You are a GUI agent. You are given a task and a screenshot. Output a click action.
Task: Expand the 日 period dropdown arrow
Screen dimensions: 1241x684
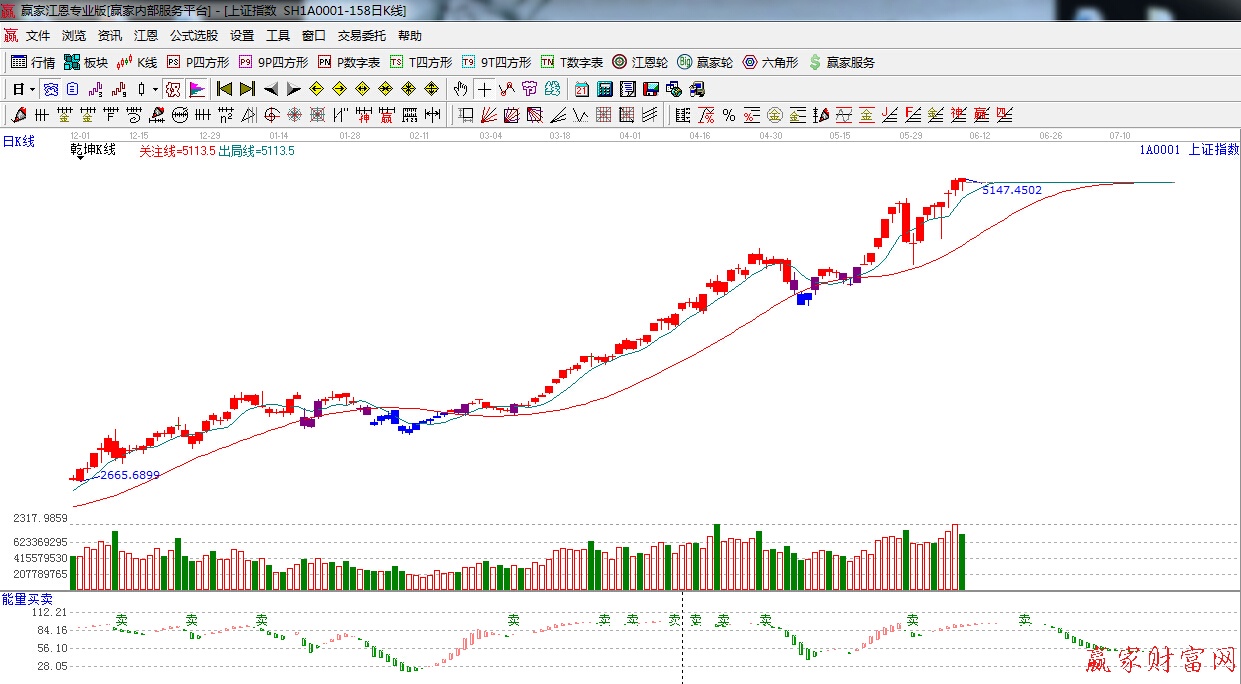point(32,89)
